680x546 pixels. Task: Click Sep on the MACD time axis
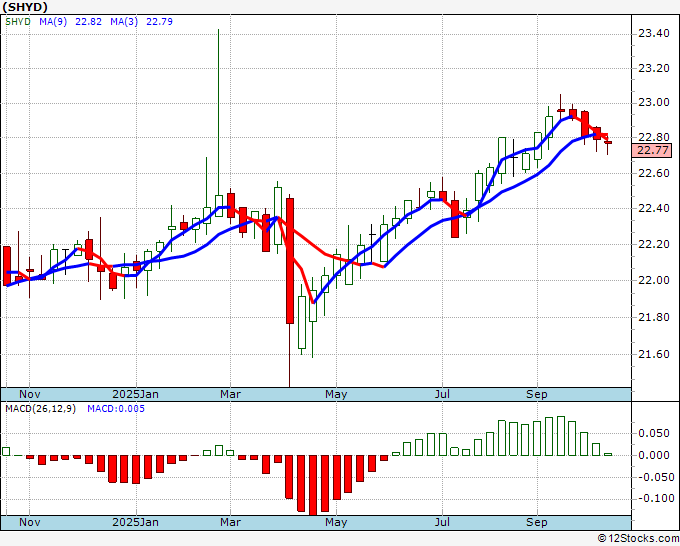click(x=536, y=522)
